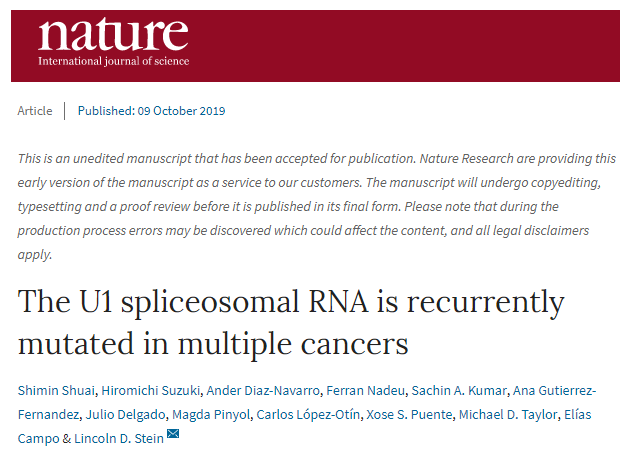Click author name Ferran Nadeu
The image size is (632, 463).
[x=366, y=389]
